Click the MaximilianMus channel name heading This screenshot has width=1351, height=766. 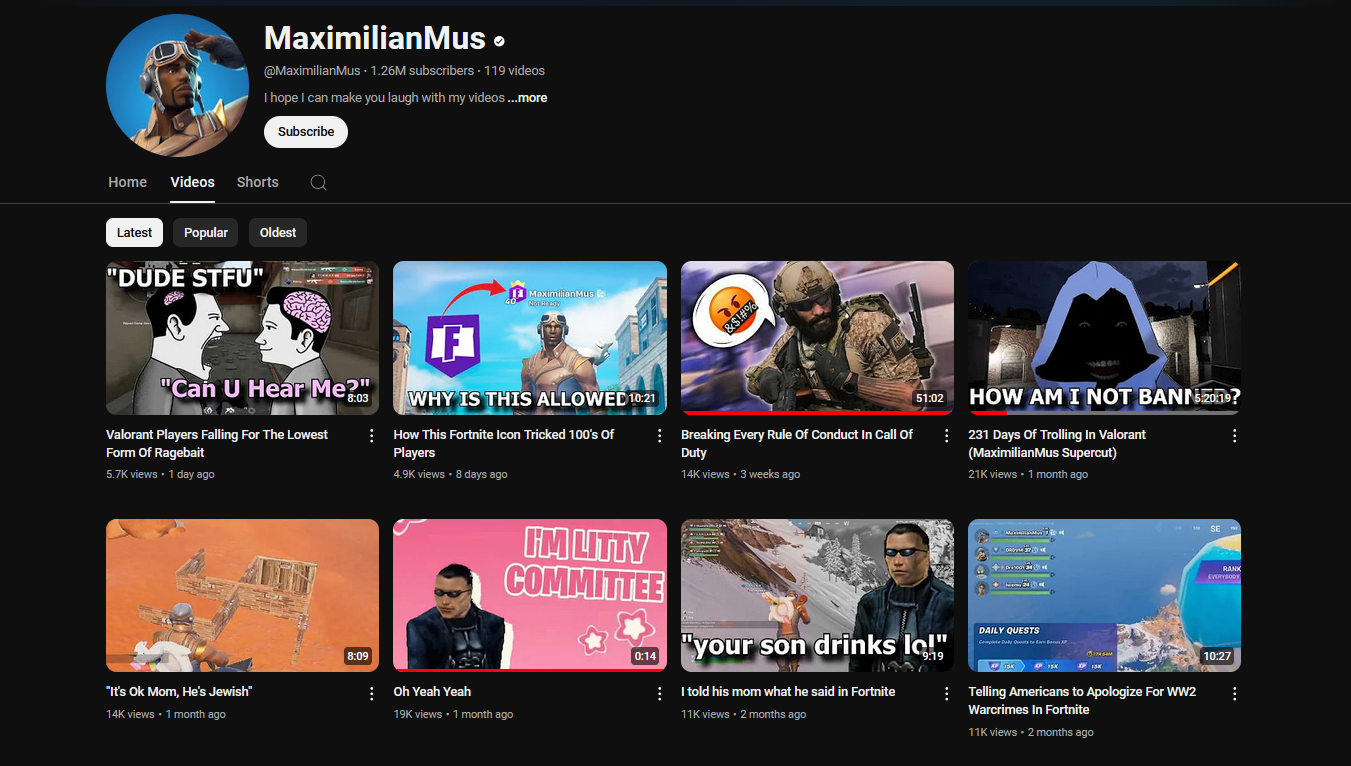(375, 39)
